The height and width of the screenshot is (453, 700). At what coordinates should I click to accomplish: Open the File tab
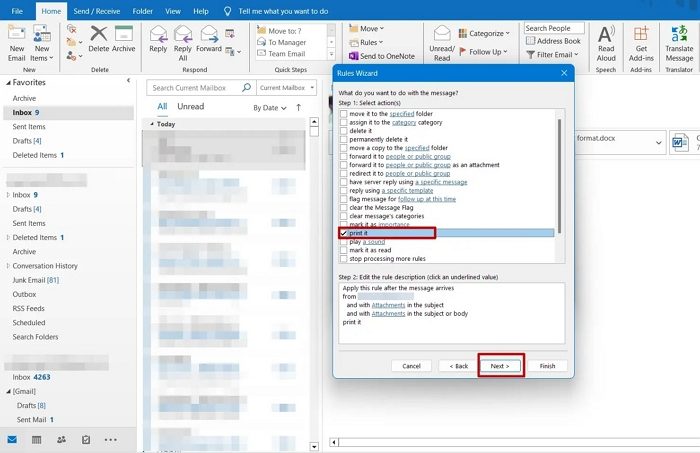pyautogui.click(x=17, y=11)
